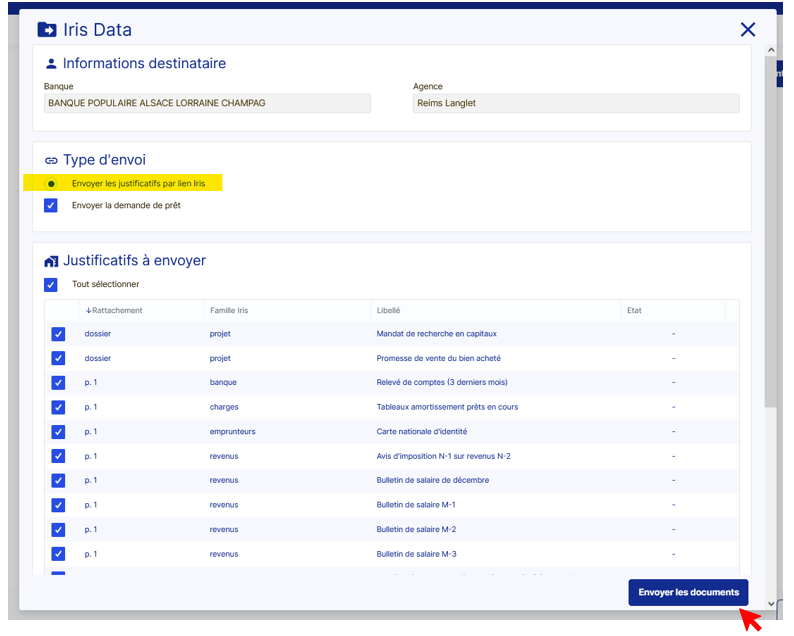This screenshot has height=636, width=794.
Task: Click the link icon beside Type d'envoi
Action: pyautogui.click(x=51, y=160)
